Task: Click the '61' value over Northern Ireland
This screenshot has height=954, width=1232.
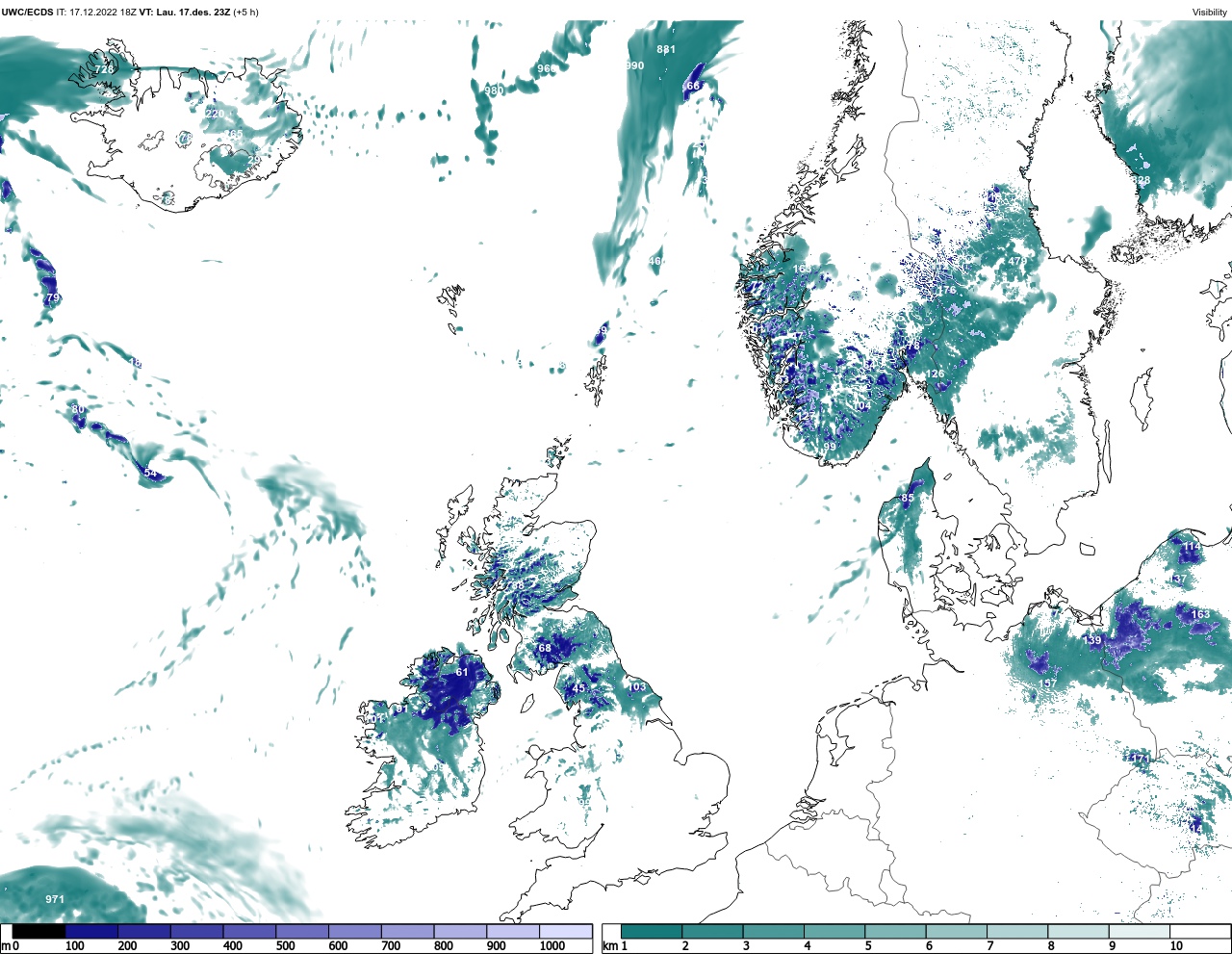Action: 462,672
